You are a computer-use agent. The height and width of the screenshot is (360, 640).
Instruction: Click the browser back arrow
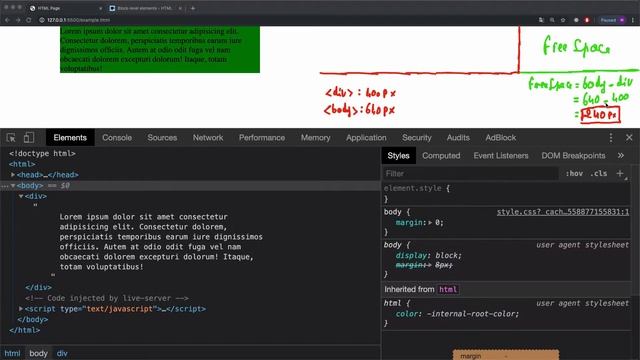[7, 20]
